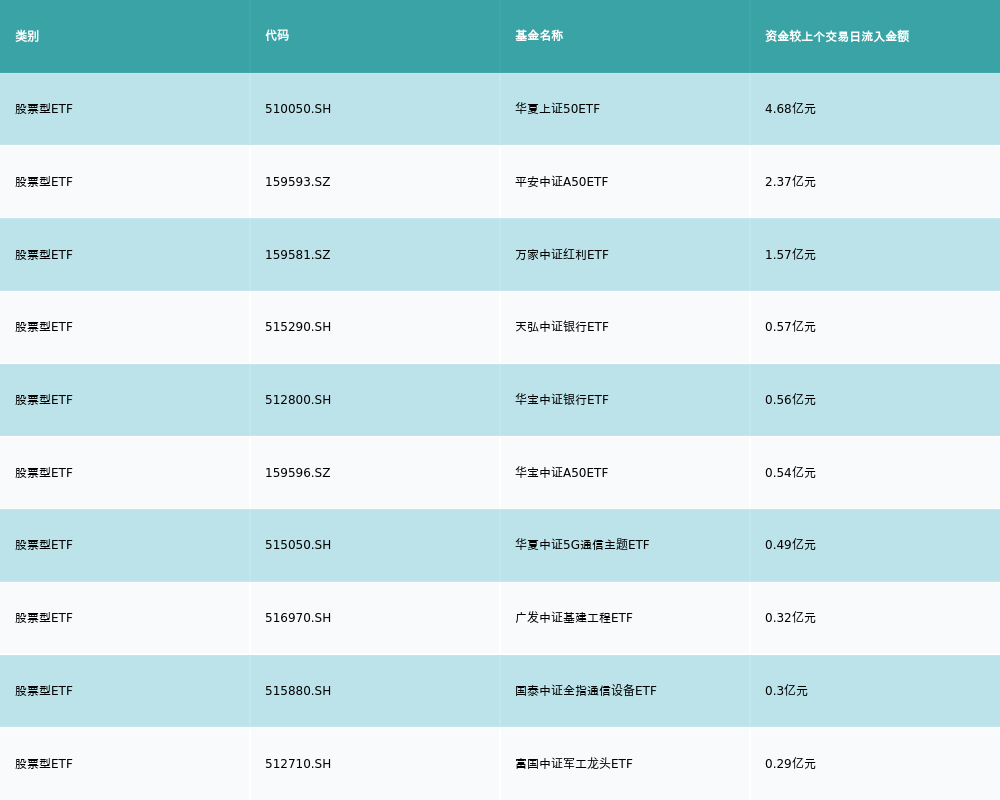Select the 4.68亿元 inflow amount cell
The height and width of the screenshot is (800, 1000).
[x=790, y=109]
